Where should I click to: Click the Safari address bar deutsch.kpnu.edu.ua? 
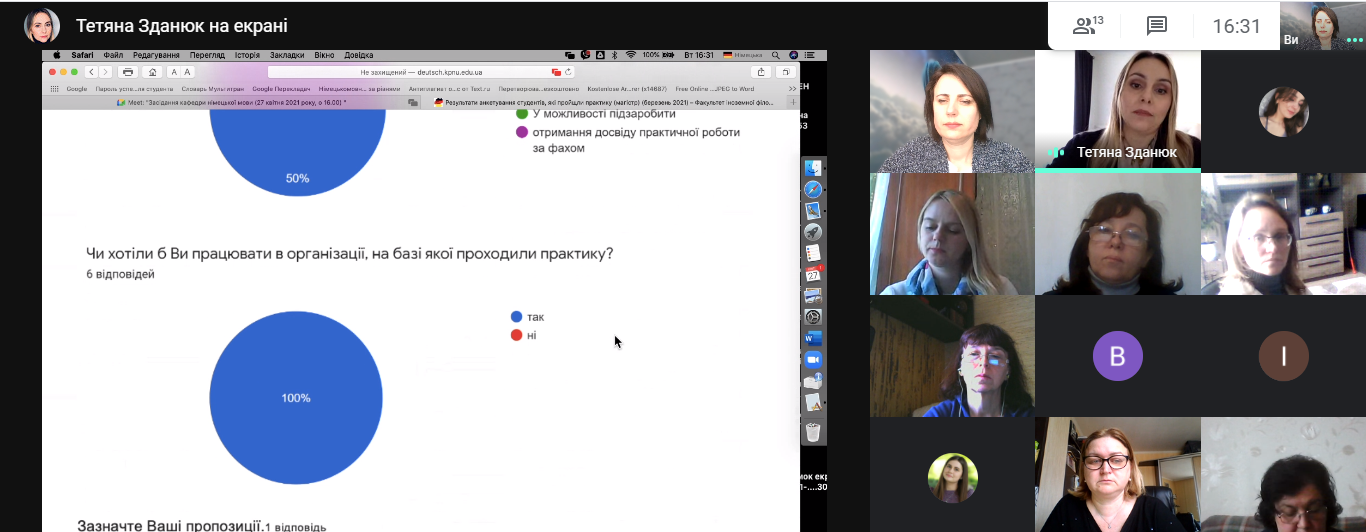[x=420, y=72]
